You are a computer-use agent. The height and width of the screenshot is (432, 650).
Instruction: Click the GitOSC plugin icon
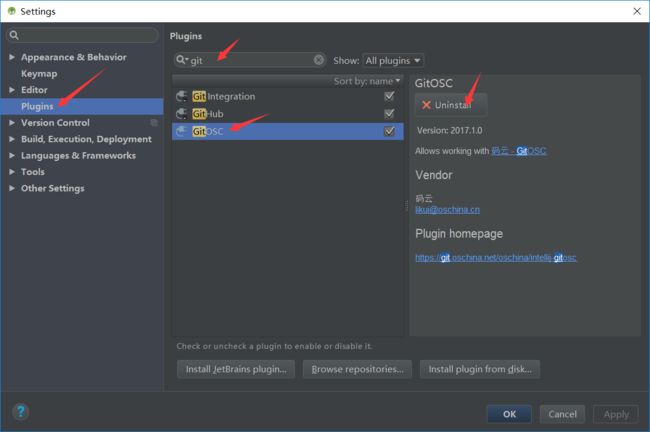182,131
